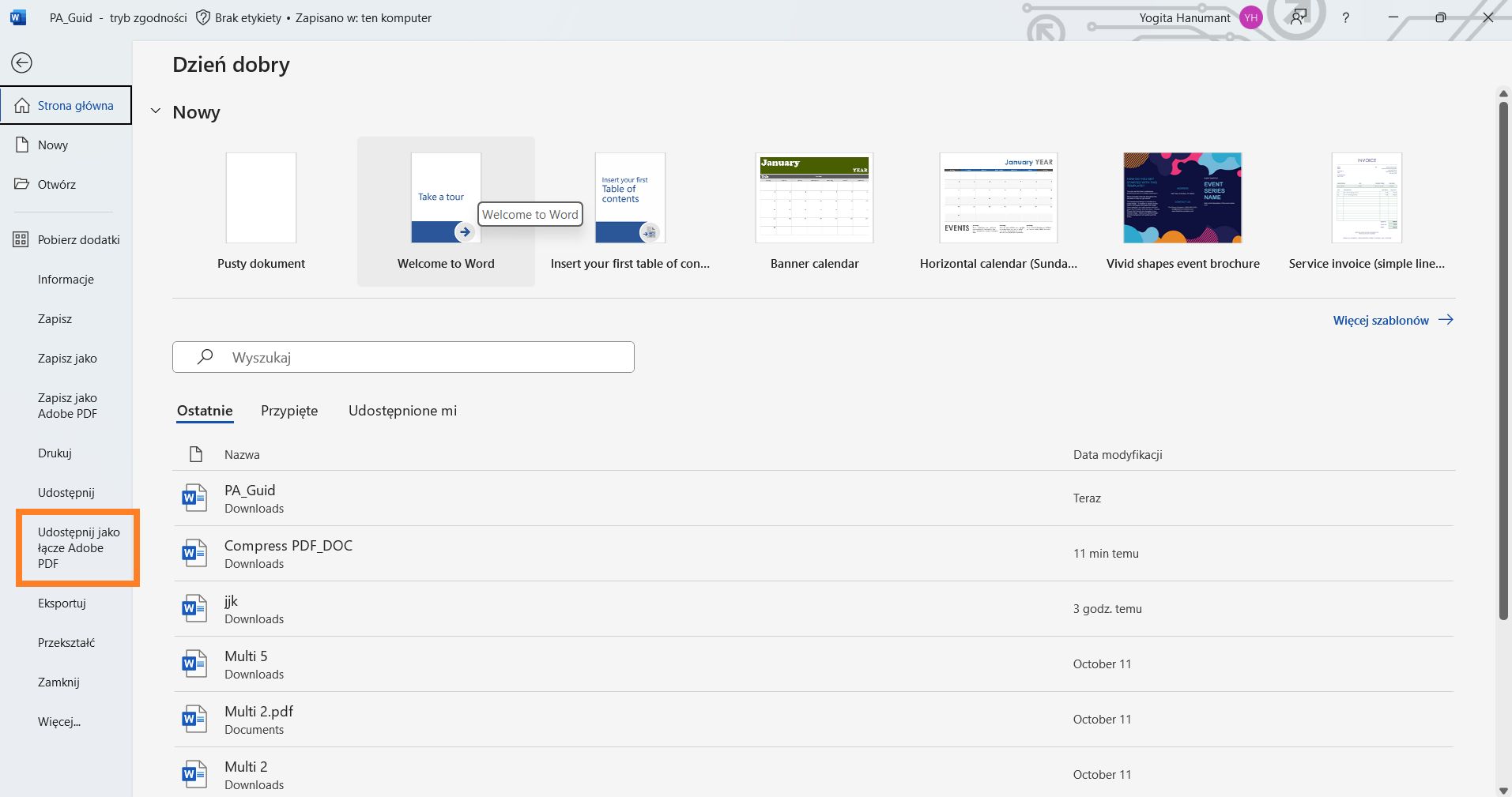Open Więcej szablonów link
This screenshot has width=1512, height=797.
pos(1380,320)
